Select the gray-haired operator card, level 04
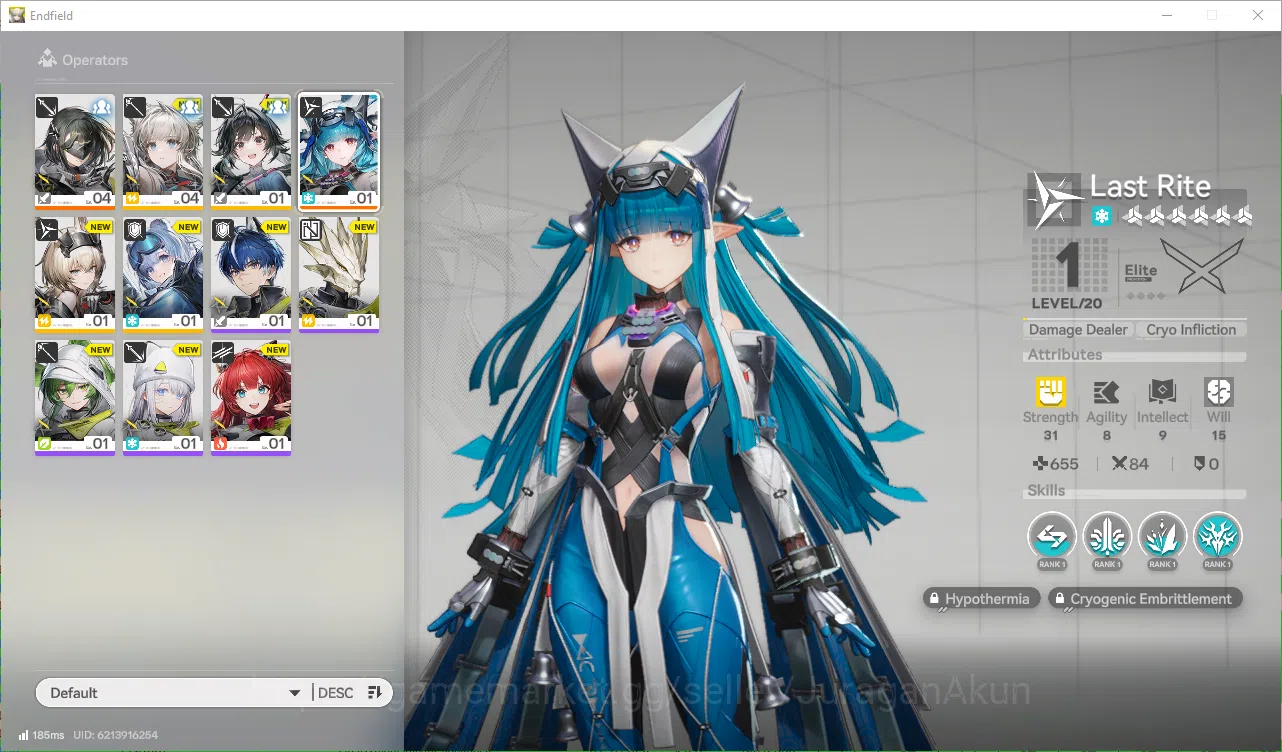This screenshot has height=752, width=1282. tap(163, 152)
